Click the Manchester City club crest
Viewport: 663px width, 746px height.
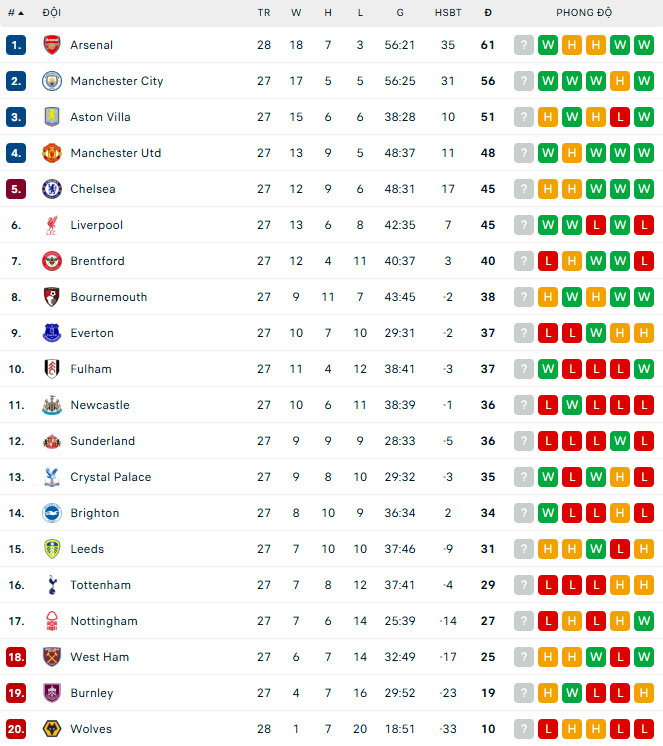pyautogui.click(x=52, y=81)
